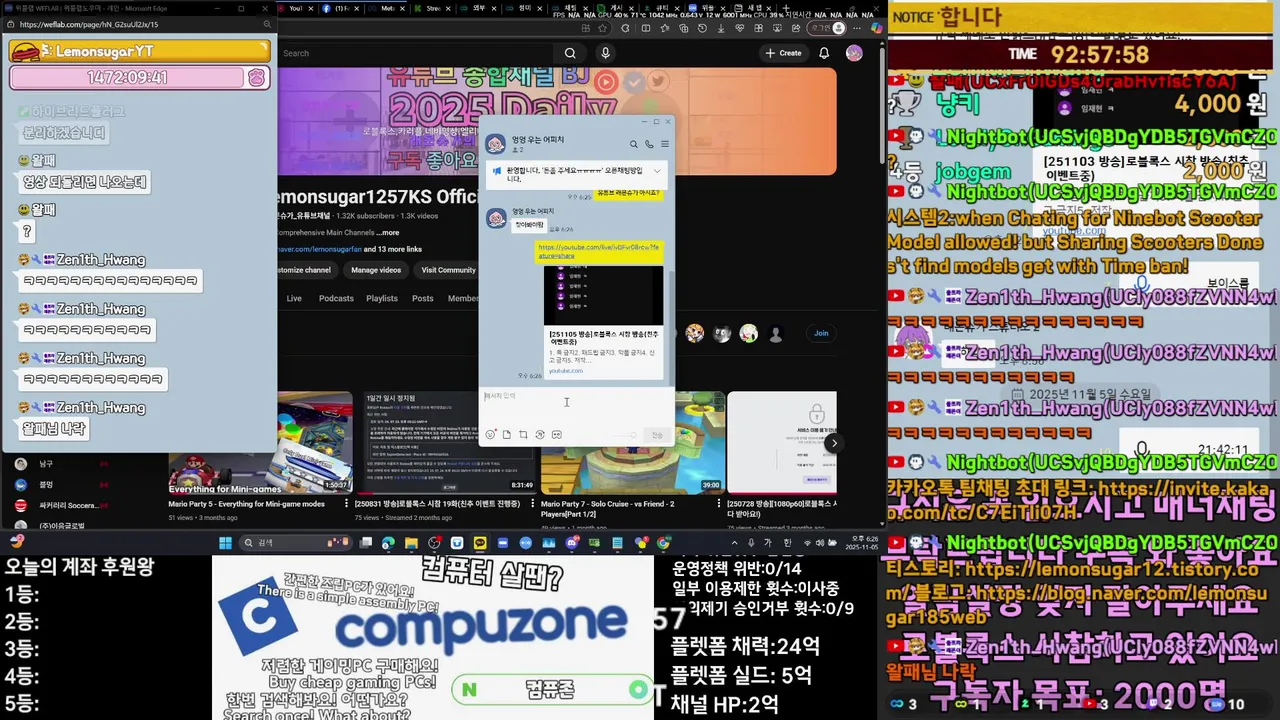The height and width of the screenshot is (720, 1280).
Task: Open Google Chrome from the taskbar
Action: point(664,543)
